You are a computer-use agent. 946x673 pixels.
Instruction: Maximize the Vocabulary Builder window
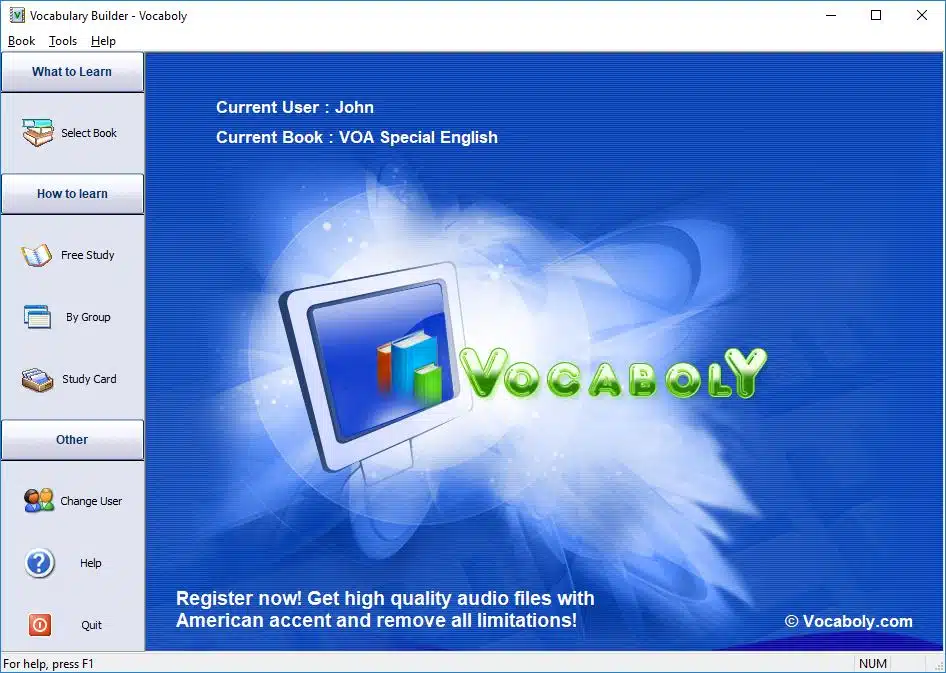(876, 15)
